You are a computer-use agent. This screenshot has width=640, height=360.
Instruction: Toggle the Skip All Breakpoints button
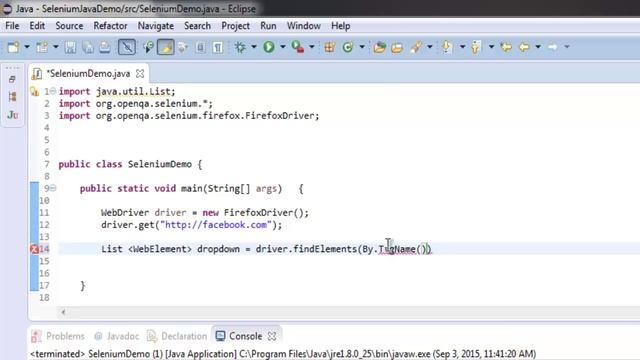(127, 47)
